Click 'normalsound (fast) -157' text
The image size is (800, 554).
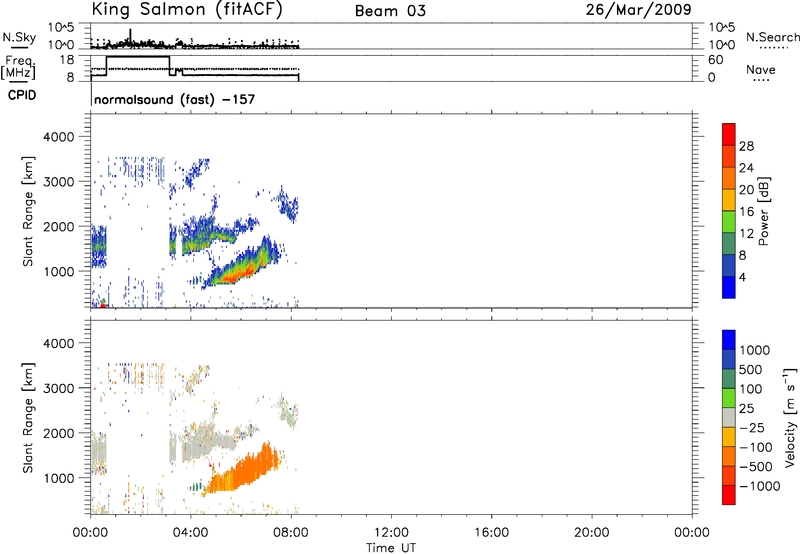pyautogui.click(x=174, y=99)
